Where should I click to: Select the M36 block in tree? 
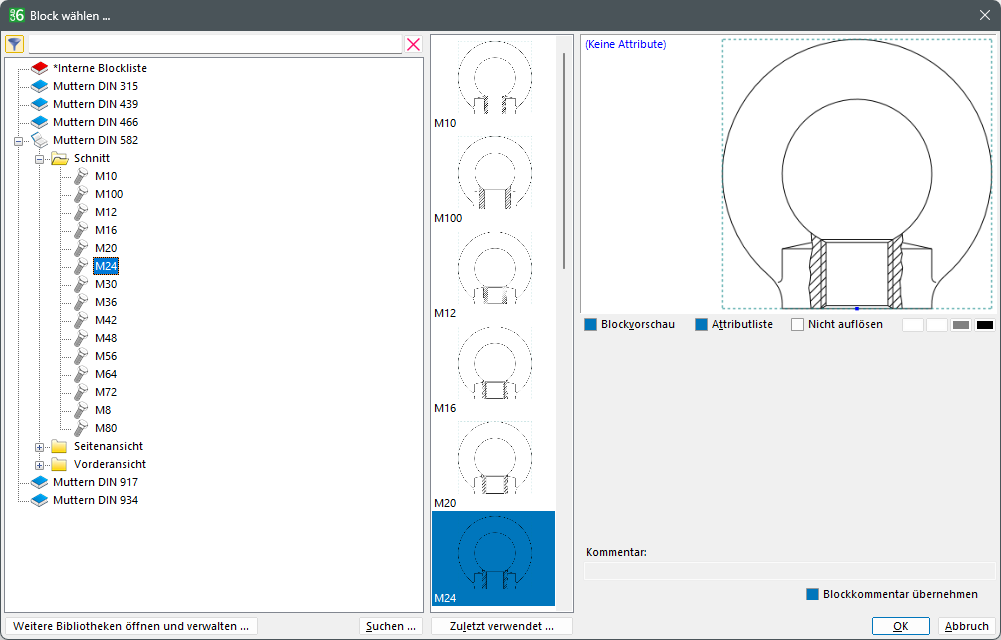[x=106, y=302]
